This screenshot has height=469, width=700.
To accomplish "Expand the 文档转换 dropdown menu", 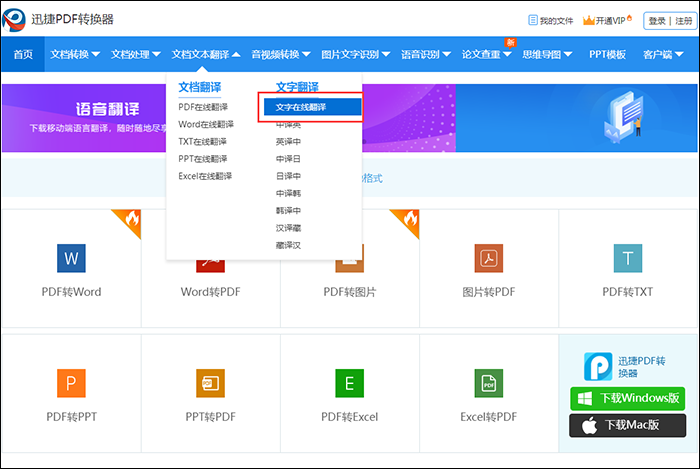I will [75, 54].
